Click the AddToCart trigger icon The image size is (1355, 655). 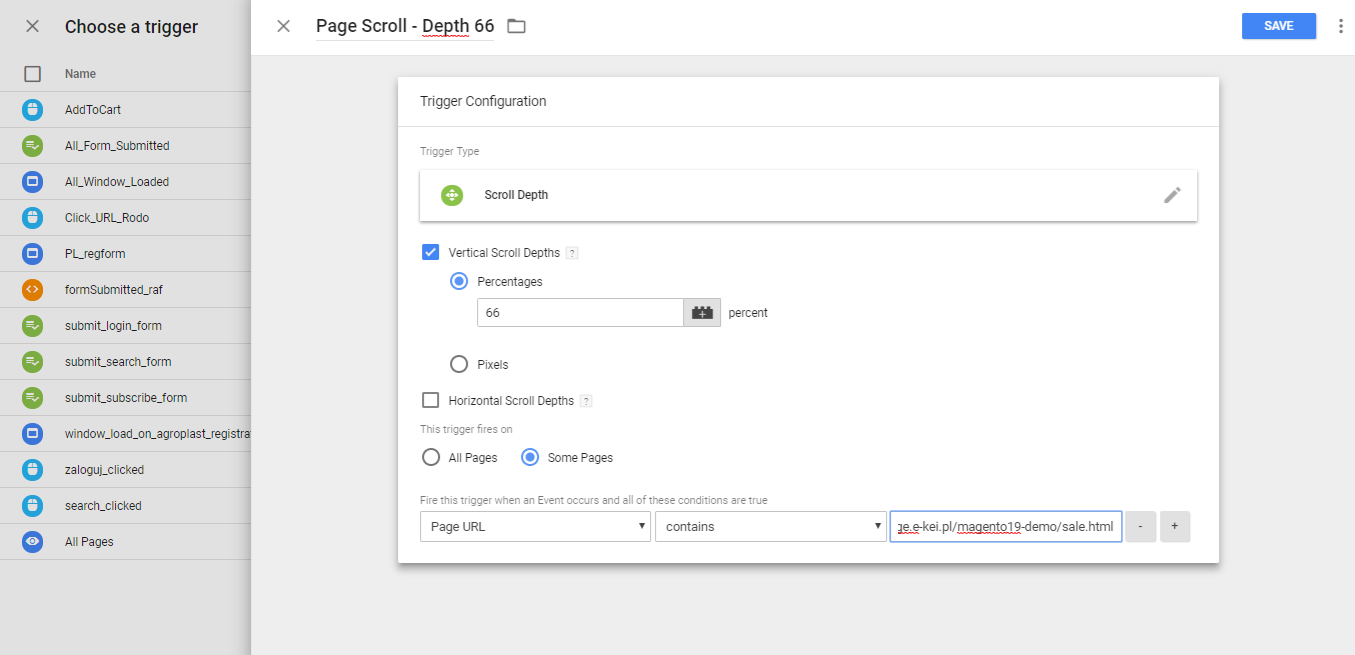pyautogui.click(x=32, y=110)
